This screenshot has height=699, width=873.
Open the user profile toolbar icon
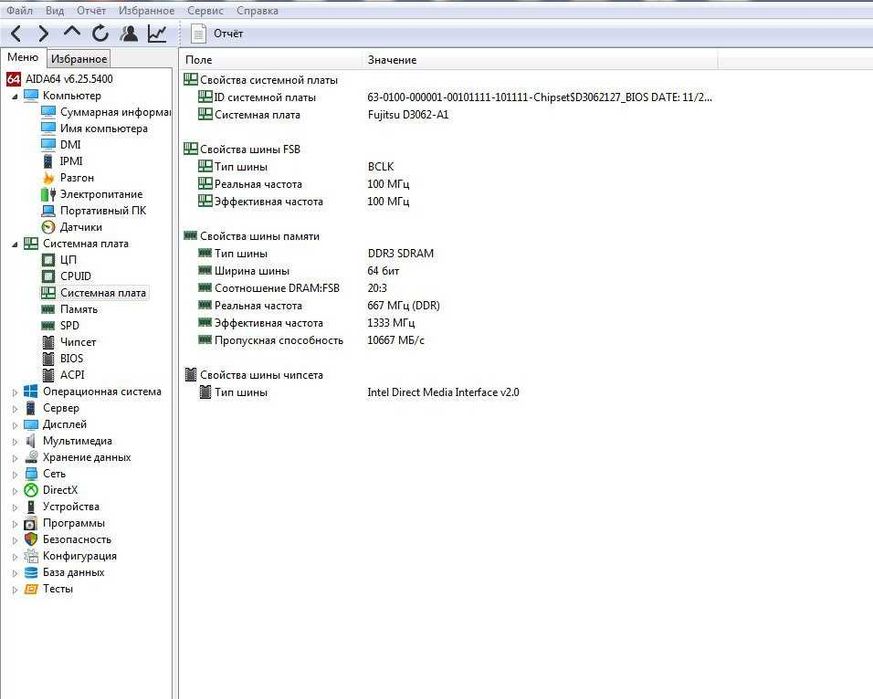129,33
